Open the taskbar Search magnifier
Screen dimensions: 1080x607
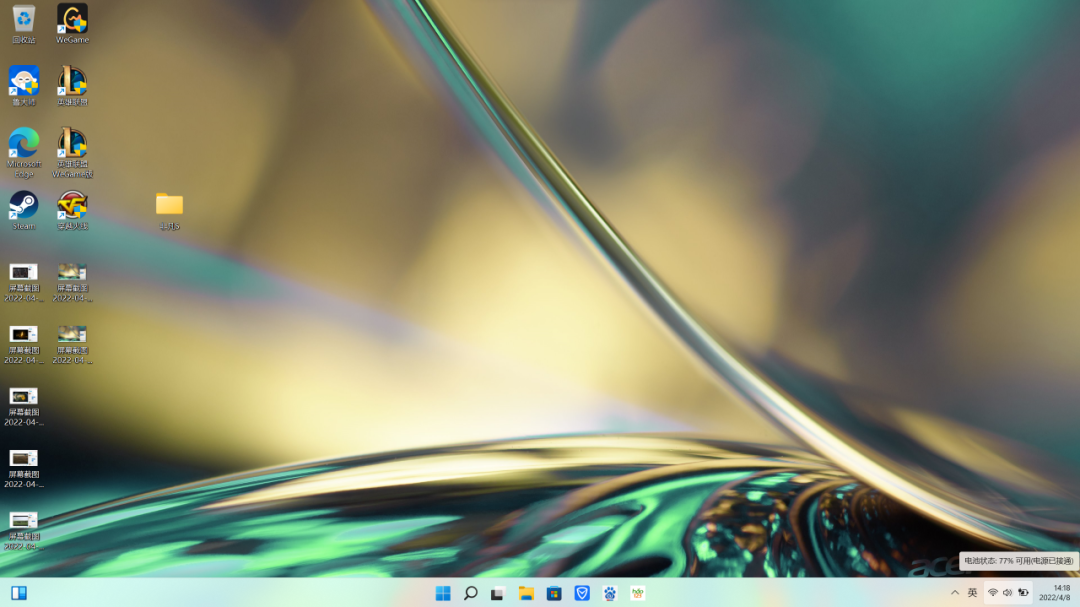tap(470, 593)
